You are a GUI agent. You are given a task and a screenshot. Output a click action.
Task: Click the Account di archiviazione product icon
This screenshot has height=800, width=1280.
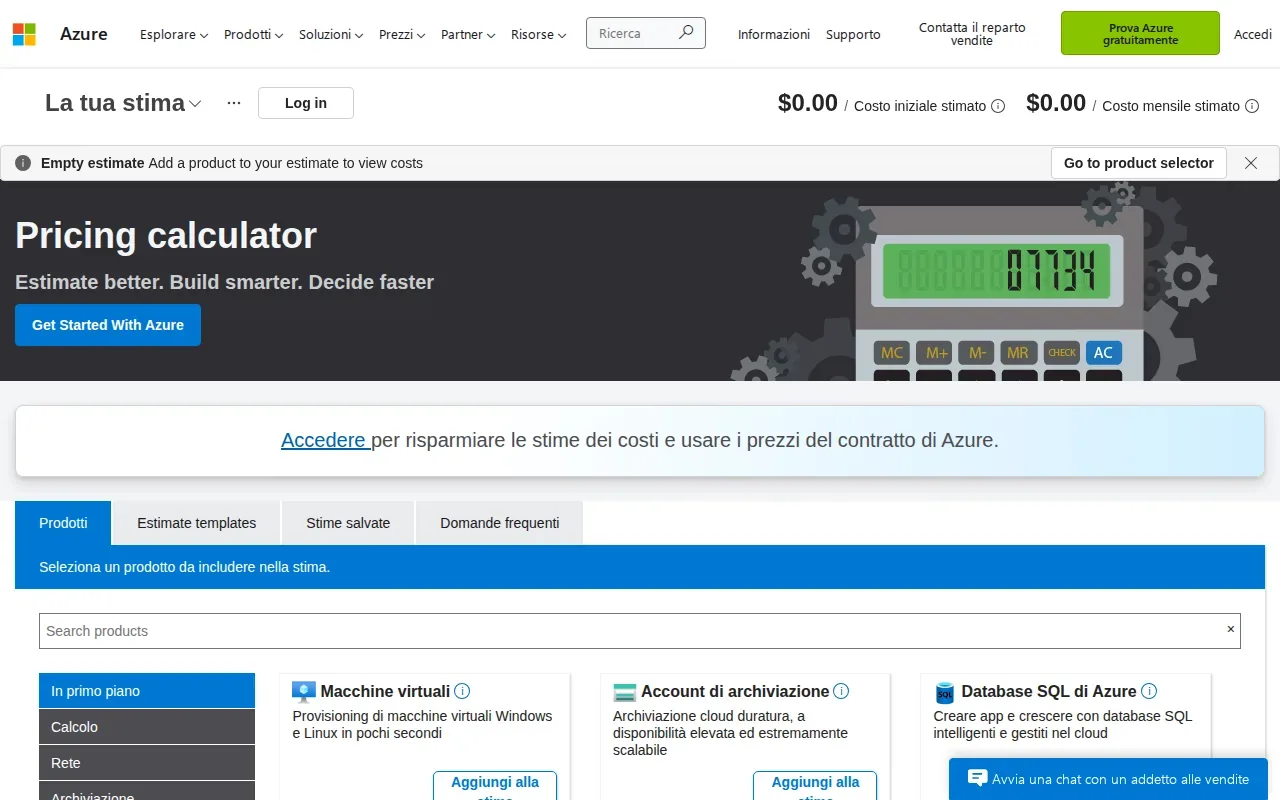pyautogui.click(x=625, y=692)
